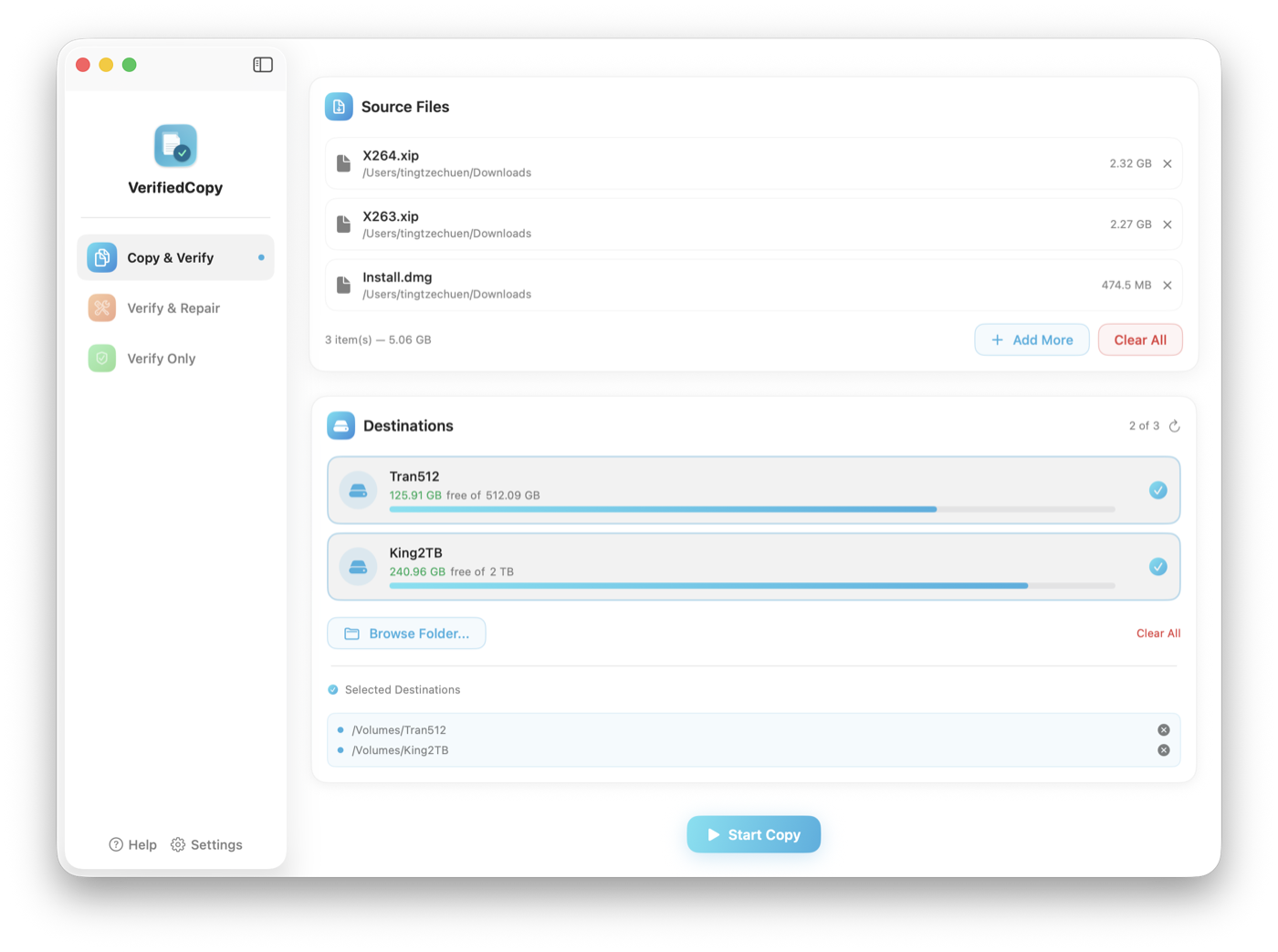This screenshot has width=1278, height=952.
Task: Click the Source Files document icon
Action: click(x=339, y=106)
